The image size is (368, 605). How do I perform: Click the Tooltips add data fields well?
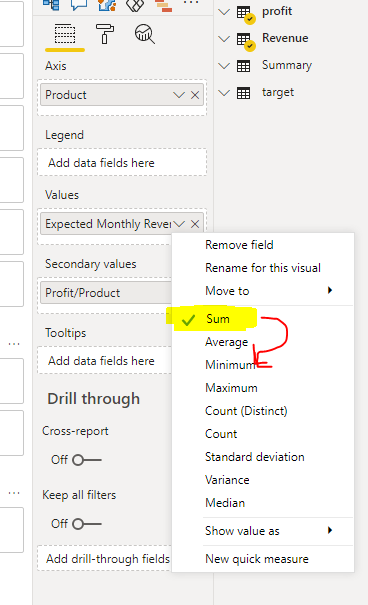coord(105,361)
